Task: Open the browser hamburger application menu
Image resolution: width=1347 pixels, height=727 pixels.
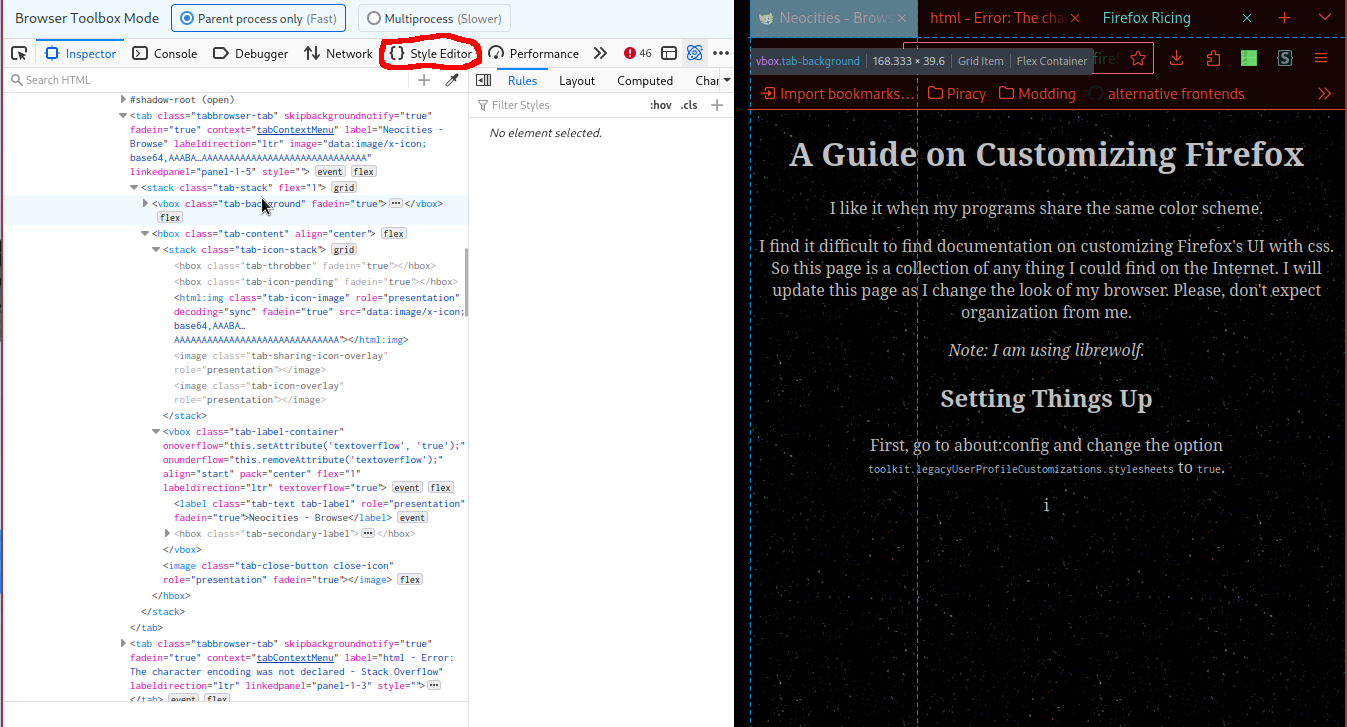Action: click(x=1321, y=58)
